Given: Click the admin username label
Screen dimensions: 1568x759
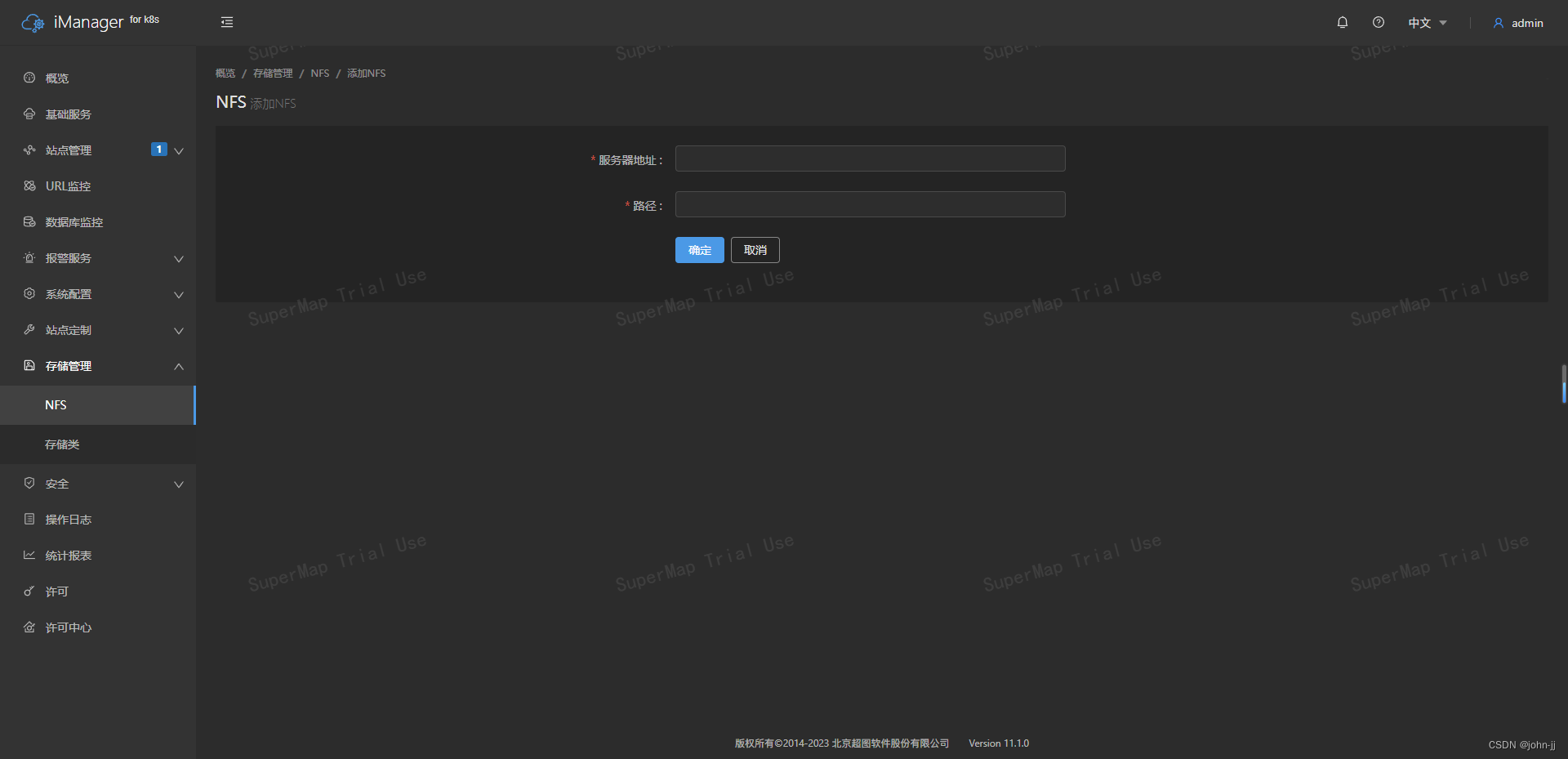Looking at the screenshot, I should click(1527, 23).
